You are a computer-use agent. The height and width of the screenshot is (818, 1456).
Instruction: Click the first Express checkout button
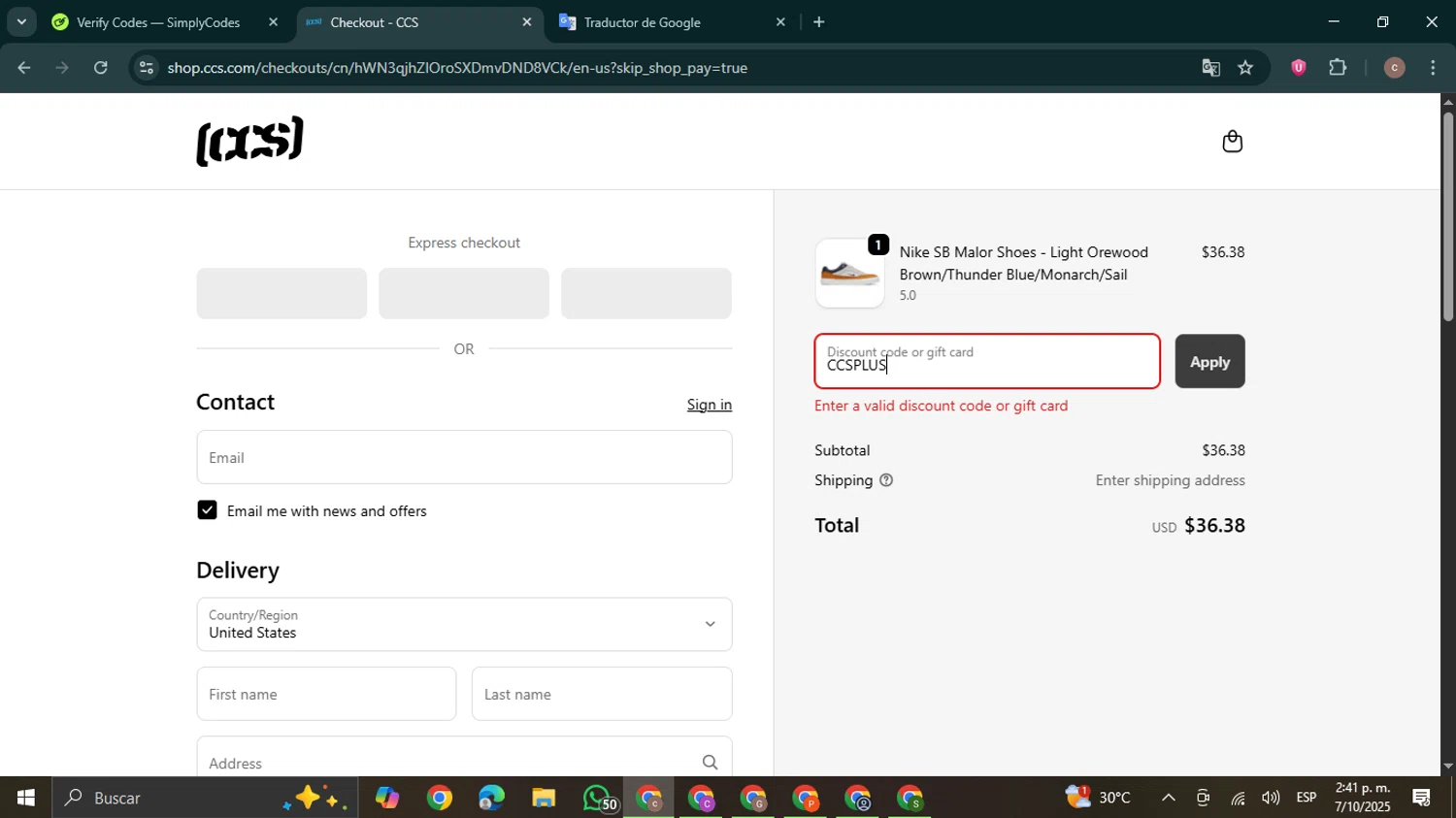281,293
